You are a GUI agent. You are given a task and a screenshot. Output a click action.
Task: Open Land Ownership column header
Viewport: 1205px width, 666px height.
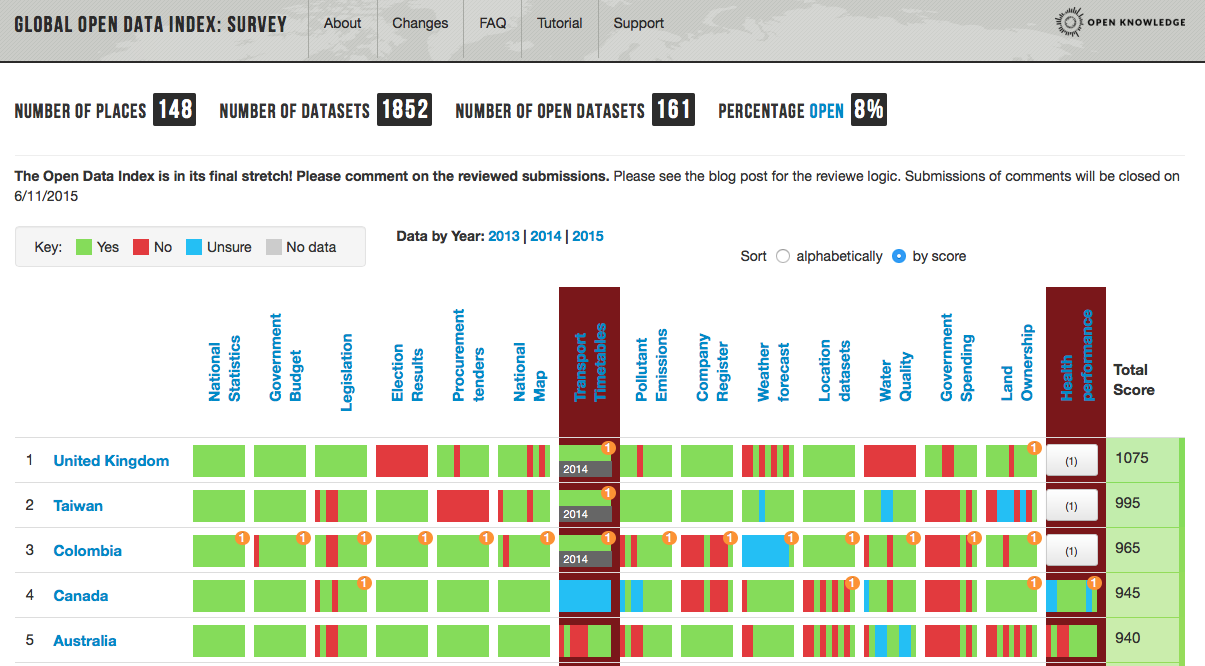[x=1017, y=362]
